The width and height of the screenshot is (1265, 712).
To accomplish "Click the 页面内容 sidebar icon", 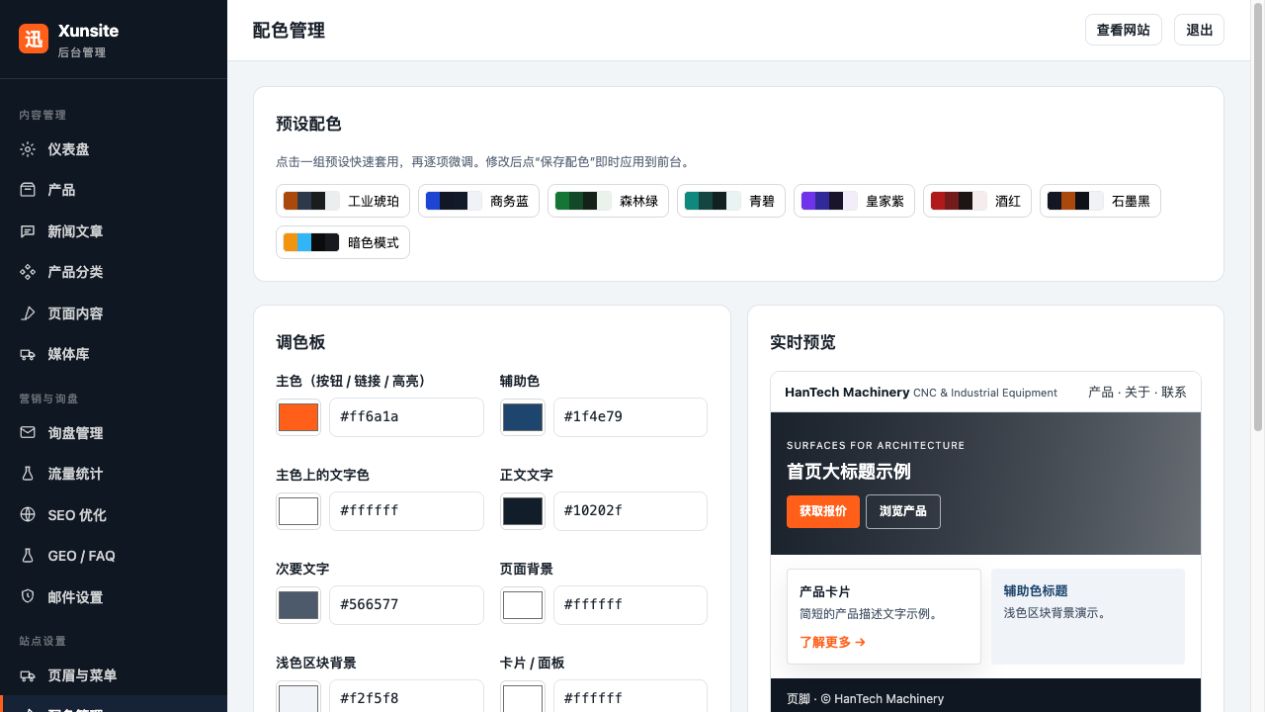I will click(28, 313).
